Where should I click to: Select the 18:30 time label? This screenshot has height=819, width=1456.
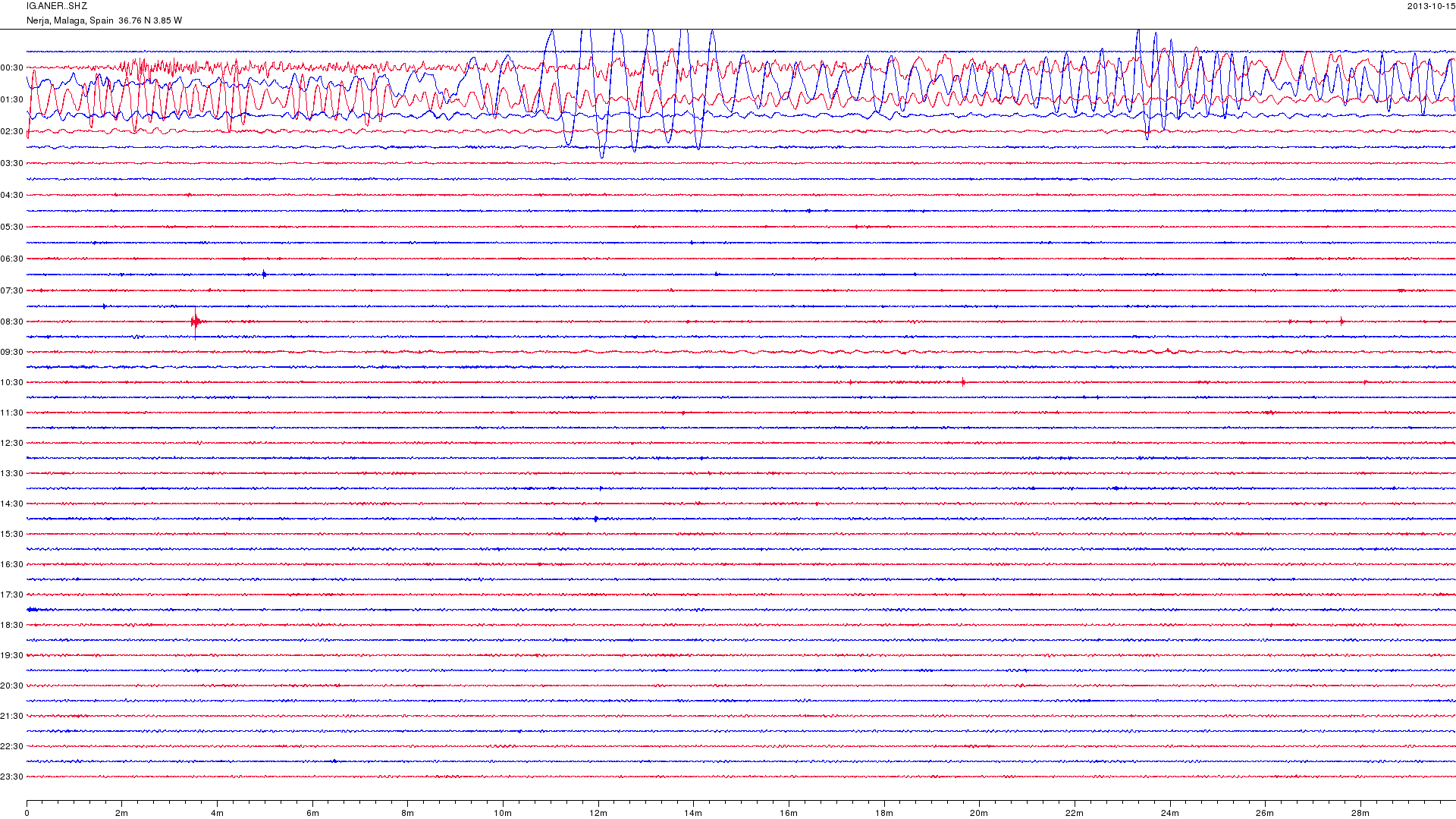[12, 625]
